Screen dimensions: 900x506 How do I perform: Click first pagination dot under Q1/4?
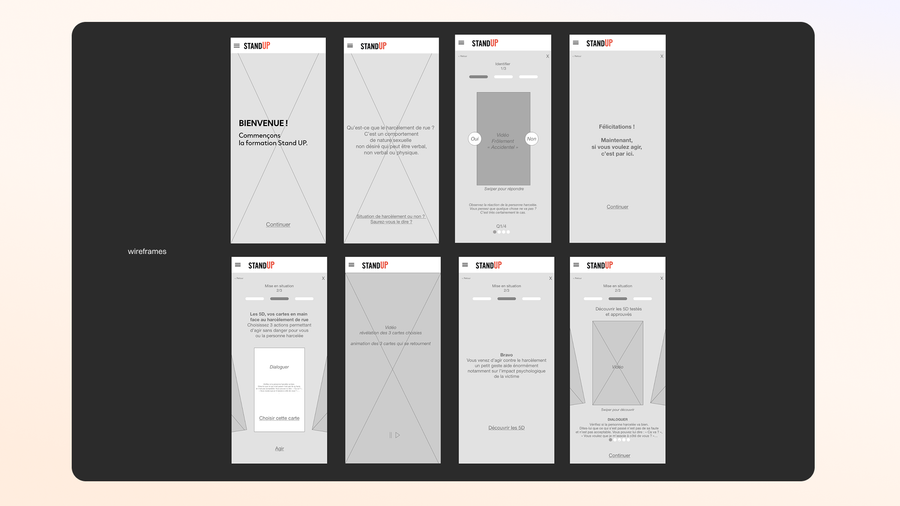(494, 232)
